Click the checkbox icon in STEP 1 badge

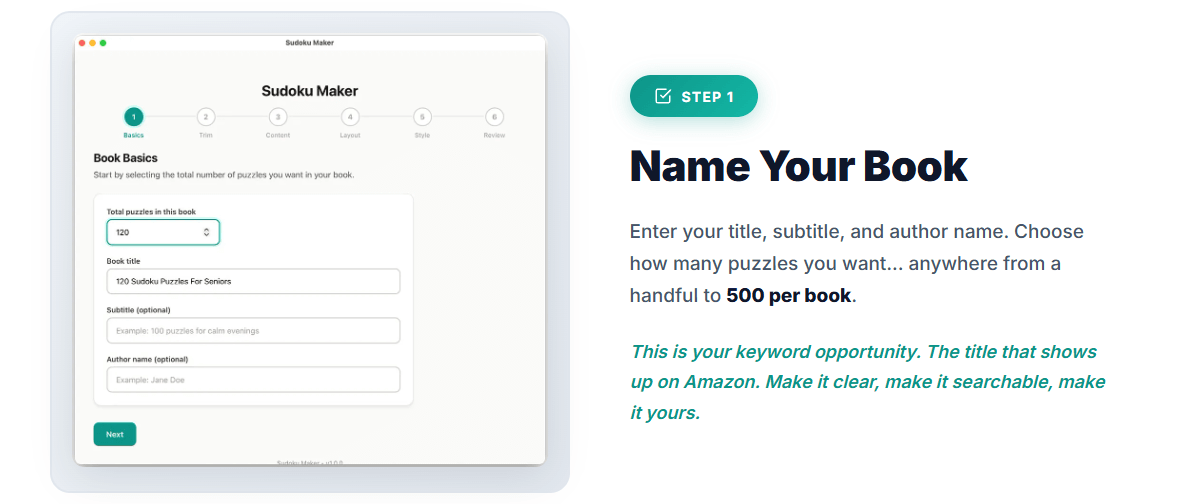pos(662,96)
